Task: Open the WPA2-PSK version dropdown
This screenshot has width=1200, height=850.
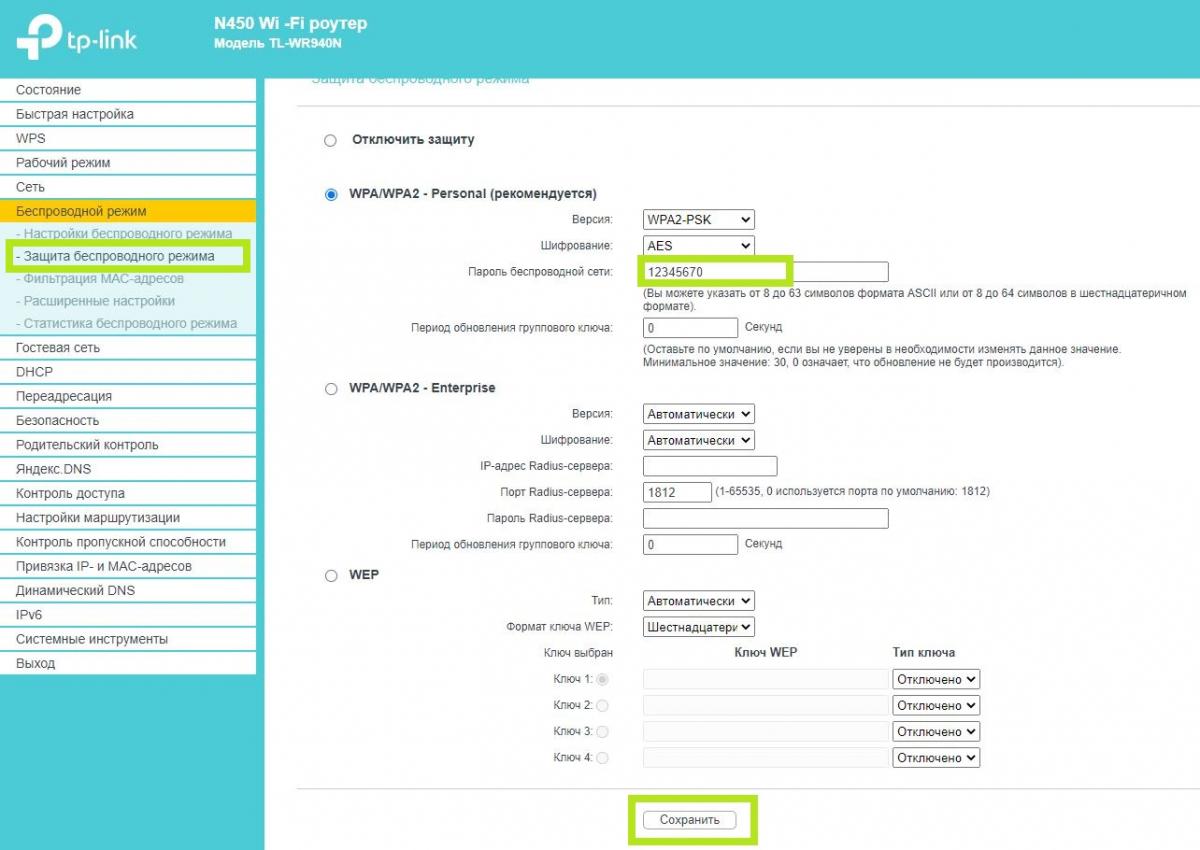Action: tap(698, 219)
